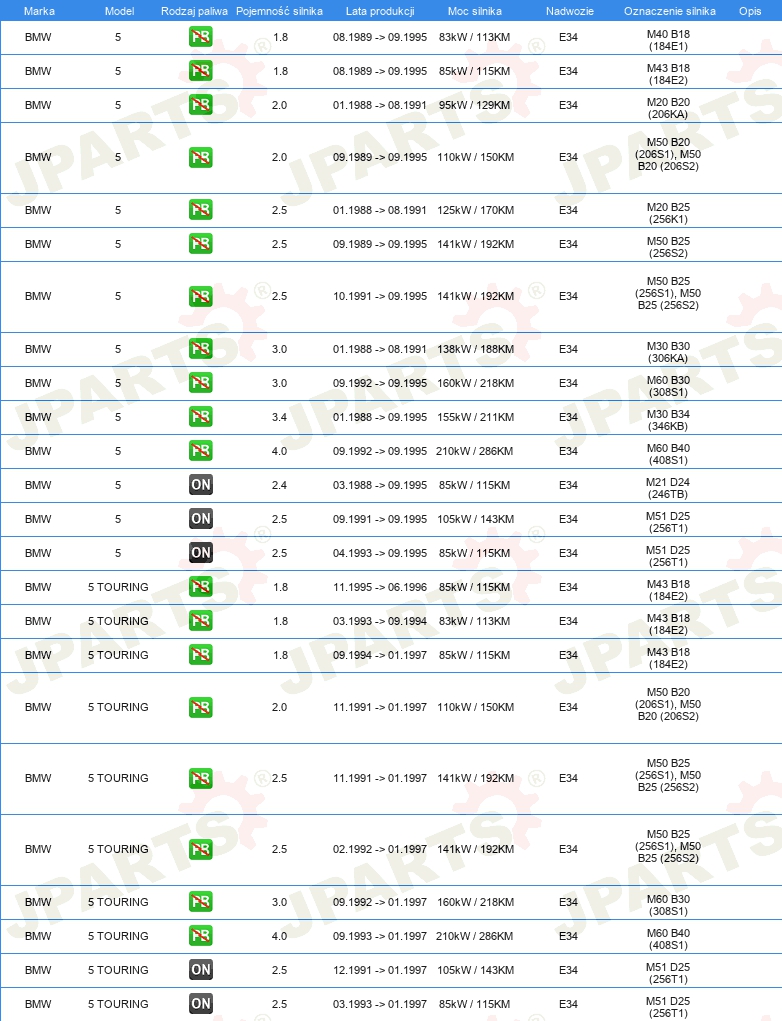Click the petrol icon in the BMW 5 85kW M43 B18 row
This screenshot has height=1021, width=782.
click(x=201, y=71)
